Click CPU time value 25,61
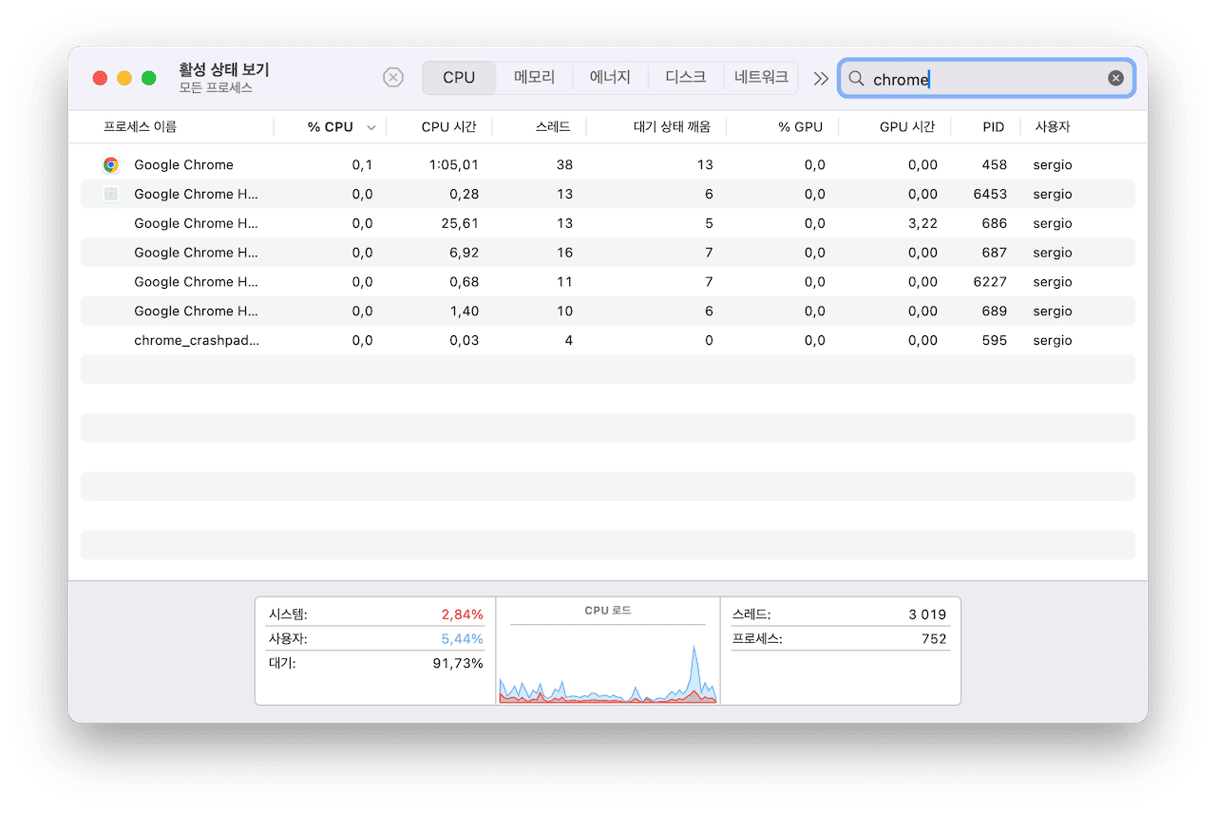This screenshot has height=813, width=1216. pos(460,223)
